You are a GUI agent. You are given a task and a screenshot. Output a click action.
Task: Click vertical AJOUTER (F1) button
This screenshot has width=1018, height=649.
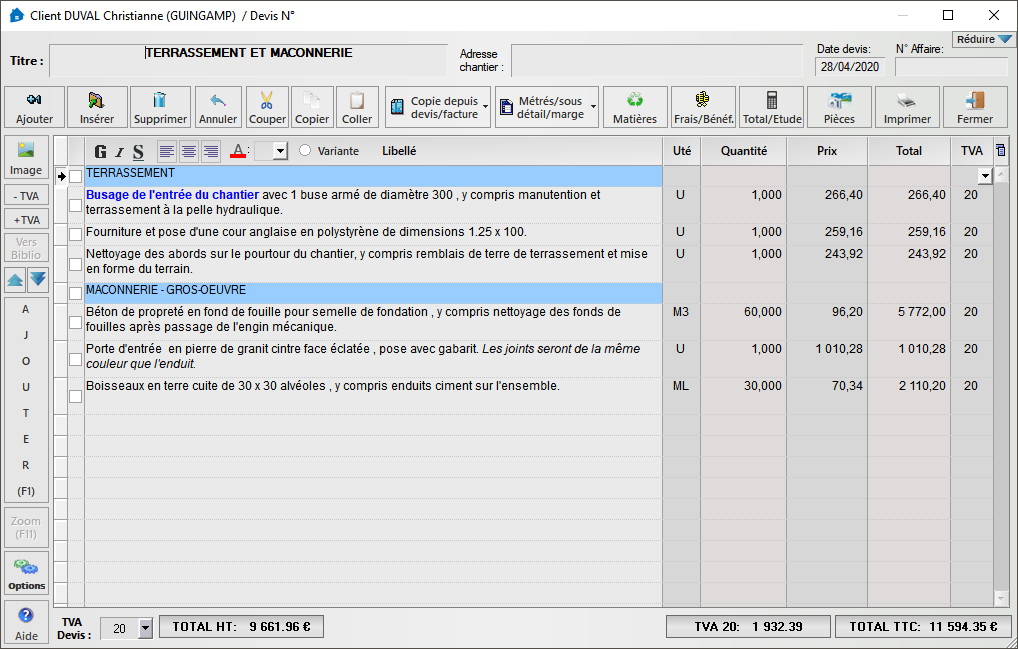click(26, 400)
